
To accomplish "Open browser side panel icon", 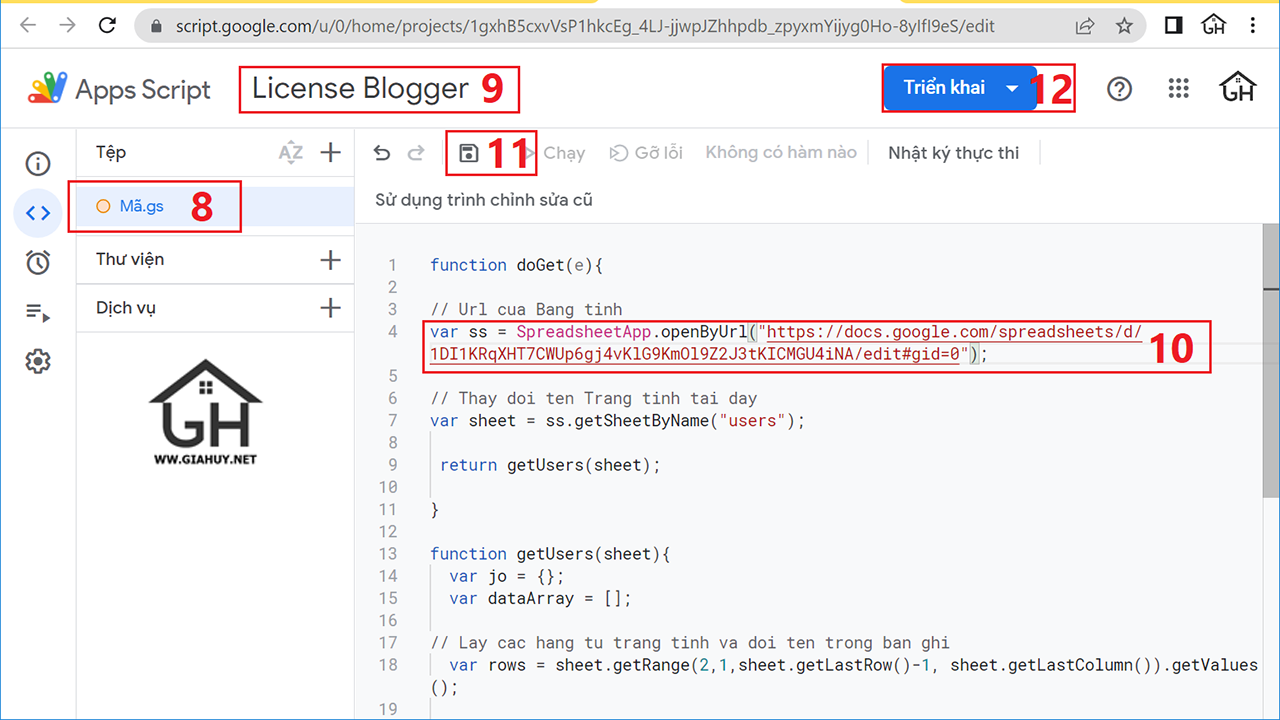I will tap(1175, 26).
